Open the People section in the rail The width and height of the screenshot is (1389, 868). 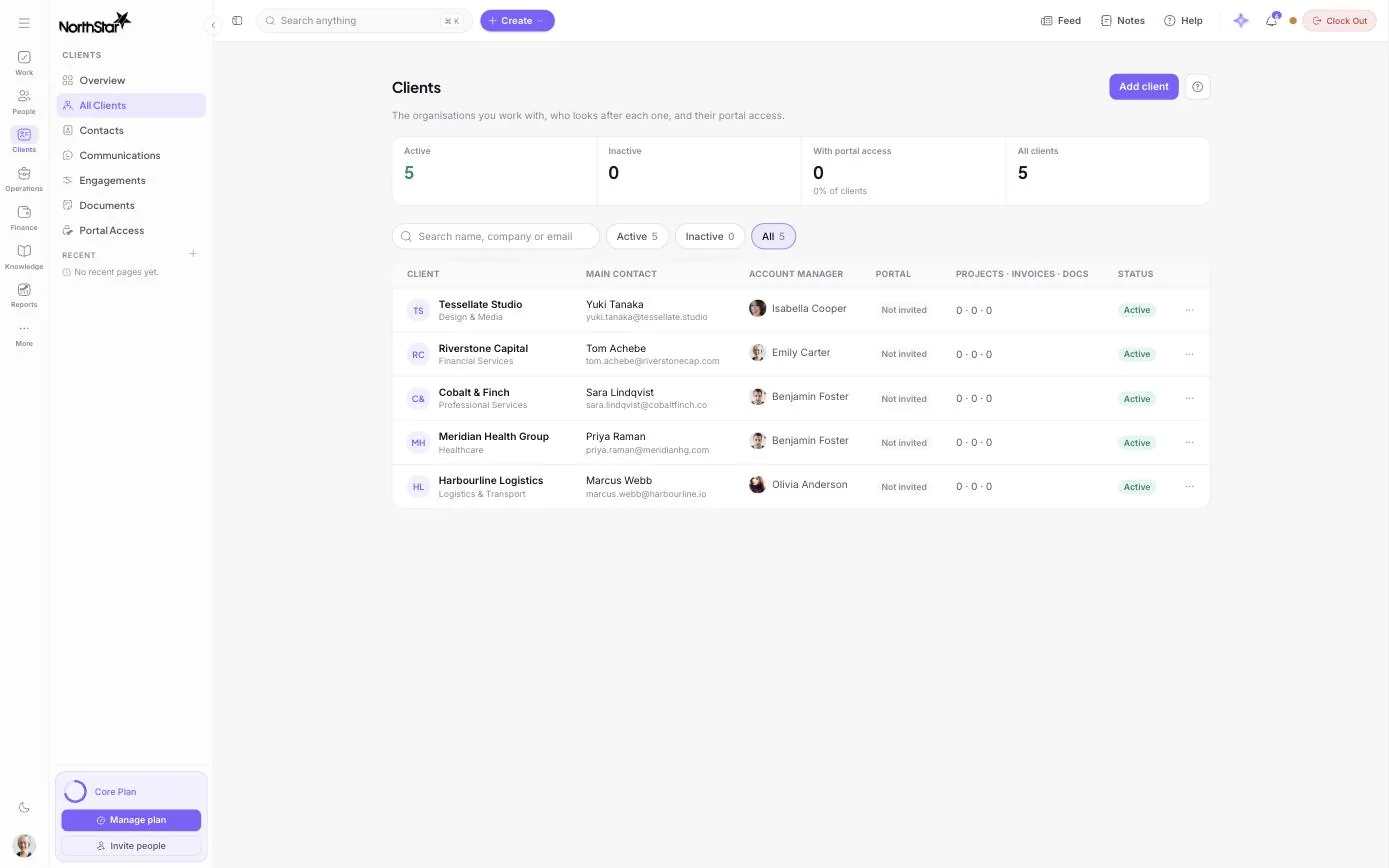(x=24, y=102)
